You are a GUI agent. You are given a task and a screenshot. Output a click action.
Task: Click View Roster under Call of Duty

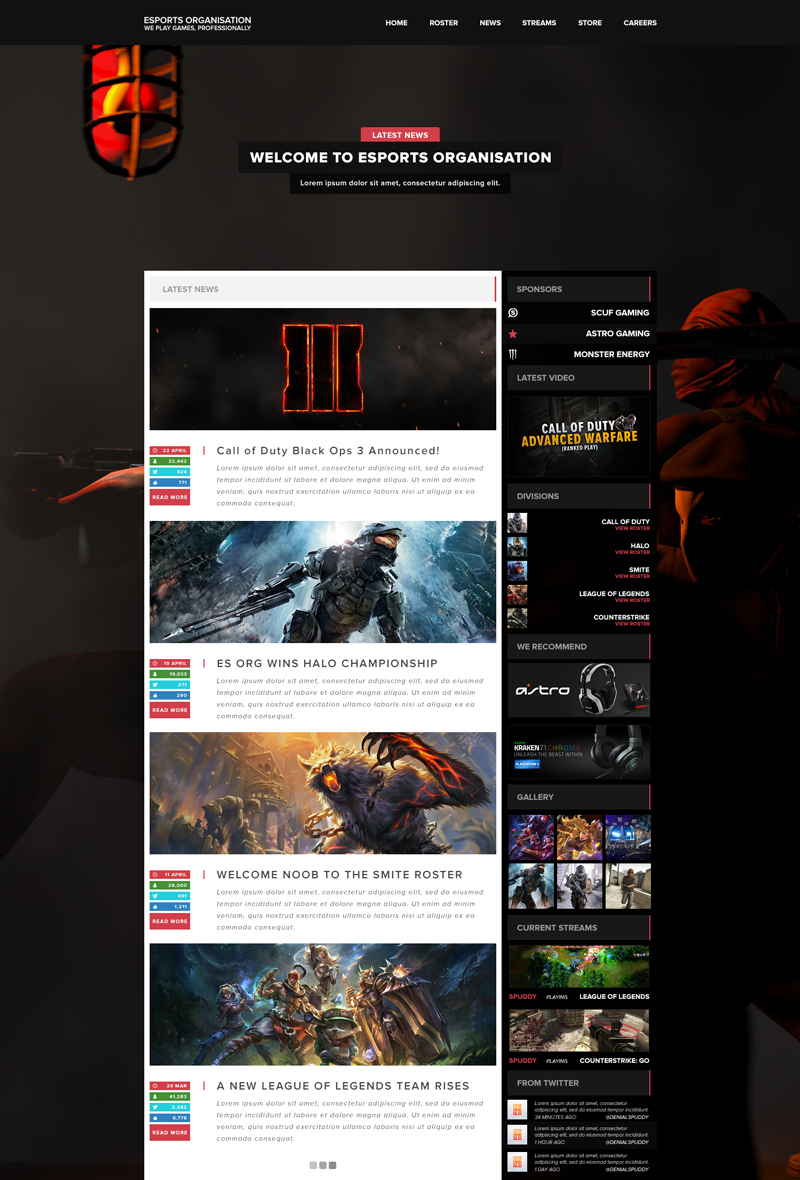pyautogui.click(x=632, y=528)
